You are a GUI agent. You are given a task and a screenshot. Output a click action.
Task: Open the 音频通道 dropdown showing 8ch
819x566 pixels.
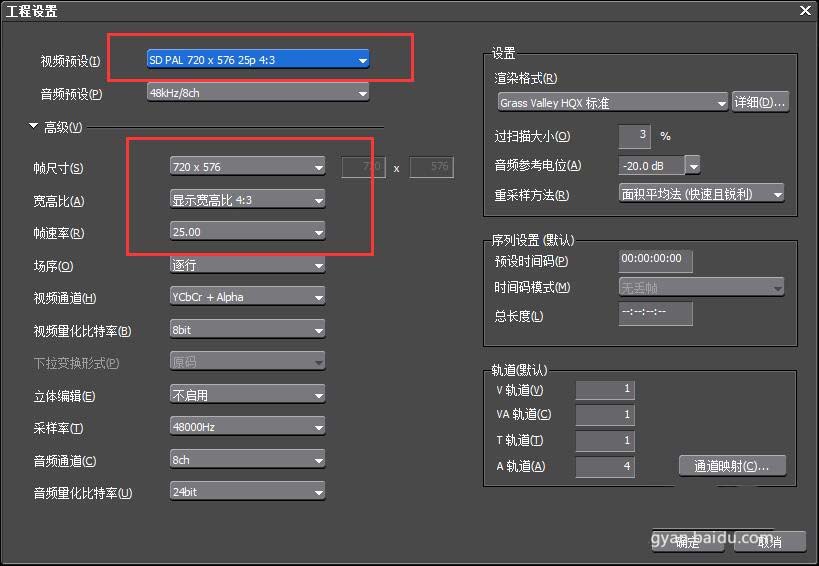coord(247,460)
